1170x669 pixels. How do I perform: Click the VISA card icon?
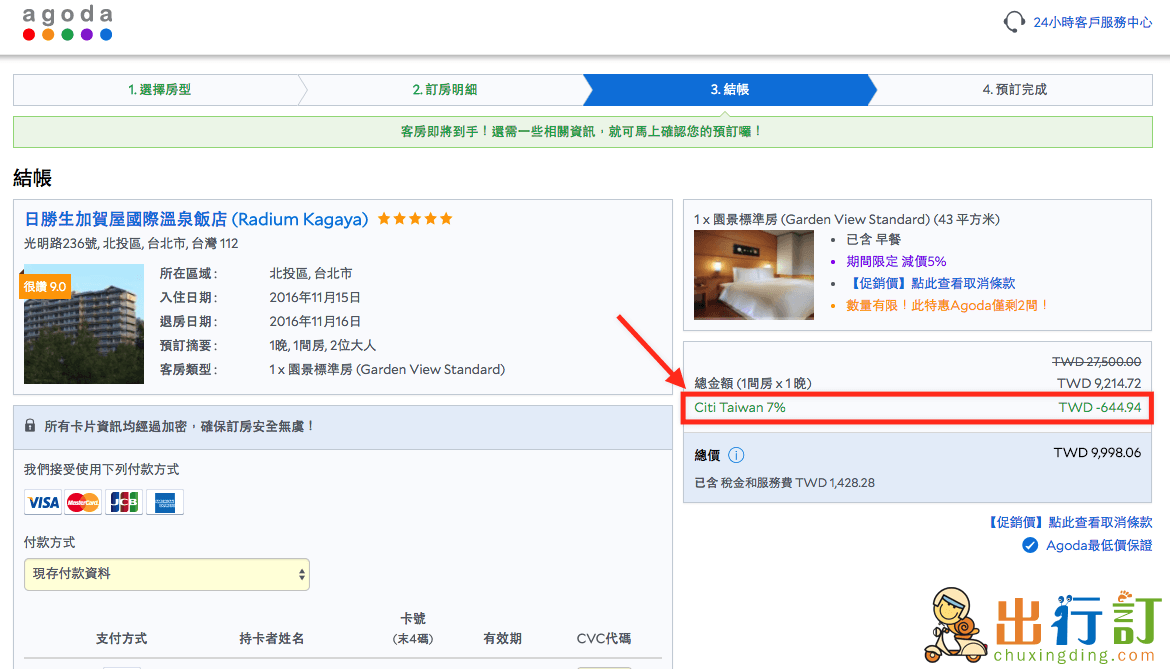point(43,503)
